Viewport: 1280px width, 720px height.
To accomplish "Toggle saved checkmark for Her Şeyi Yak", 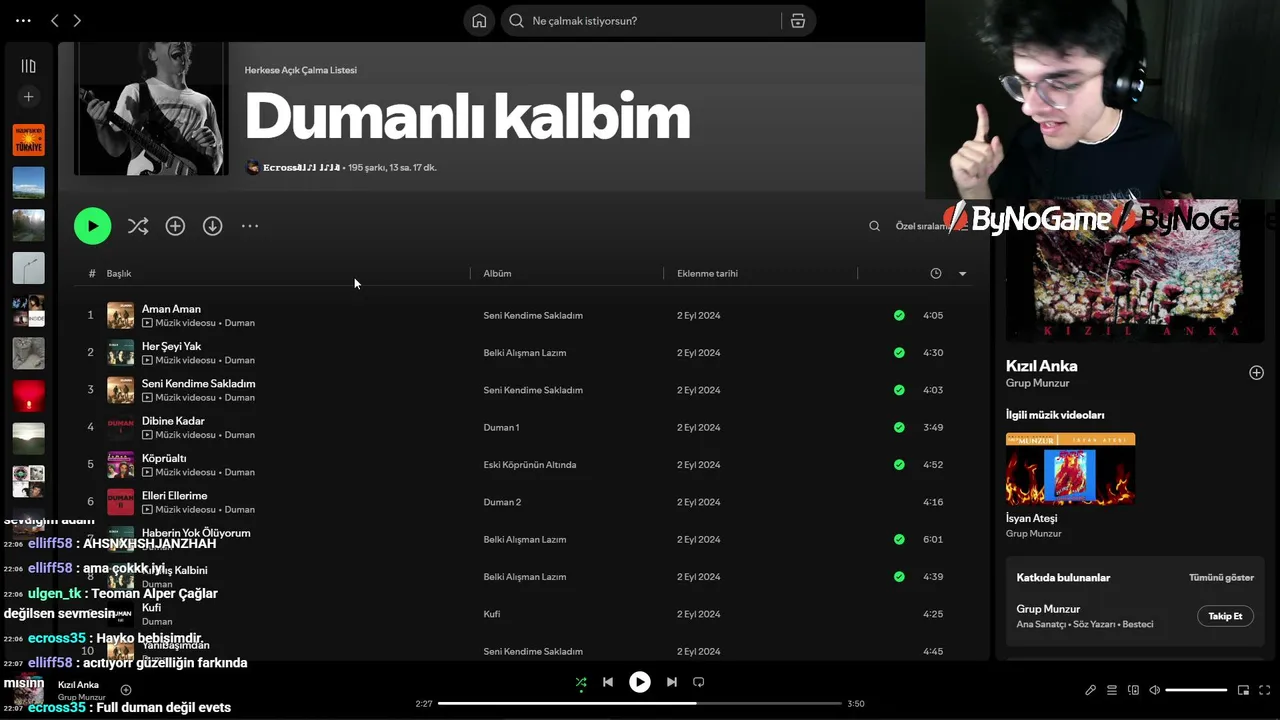I will [x=899, y=352].
